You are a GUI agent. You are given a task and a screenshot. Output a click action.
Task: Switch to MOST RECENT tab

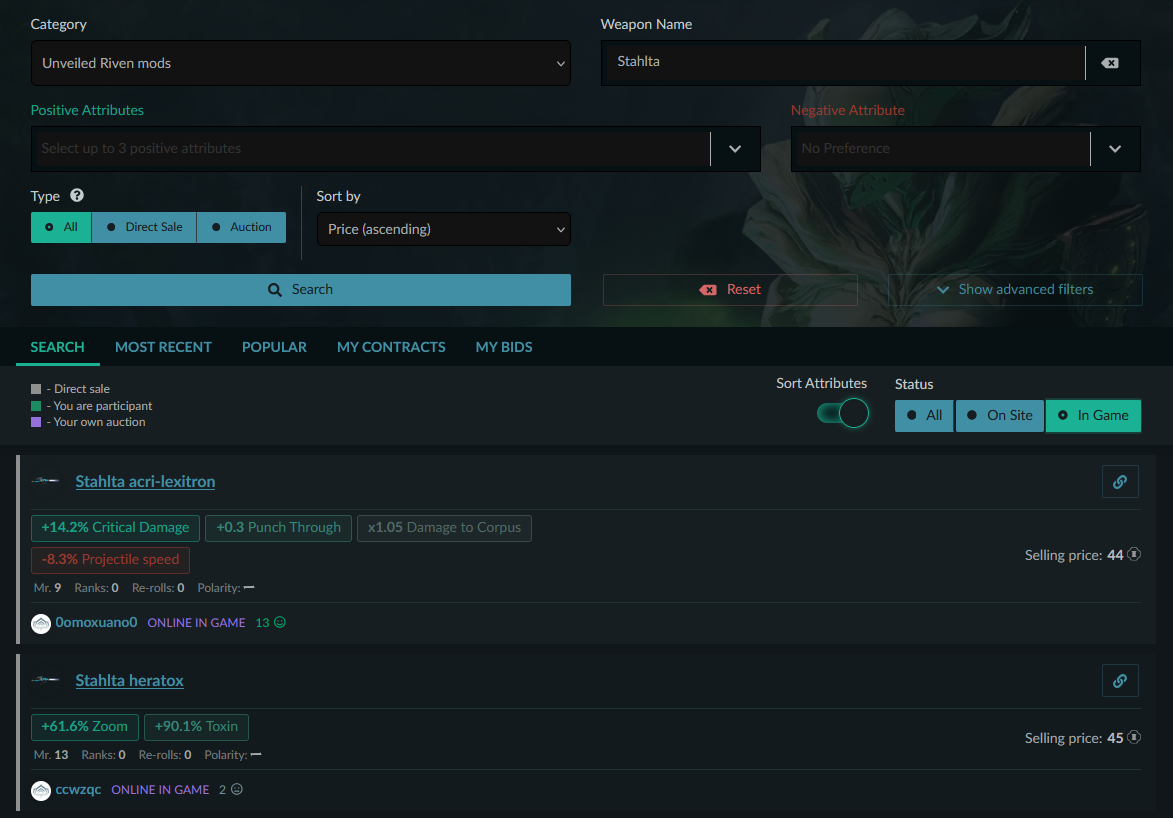pos(163,347)
